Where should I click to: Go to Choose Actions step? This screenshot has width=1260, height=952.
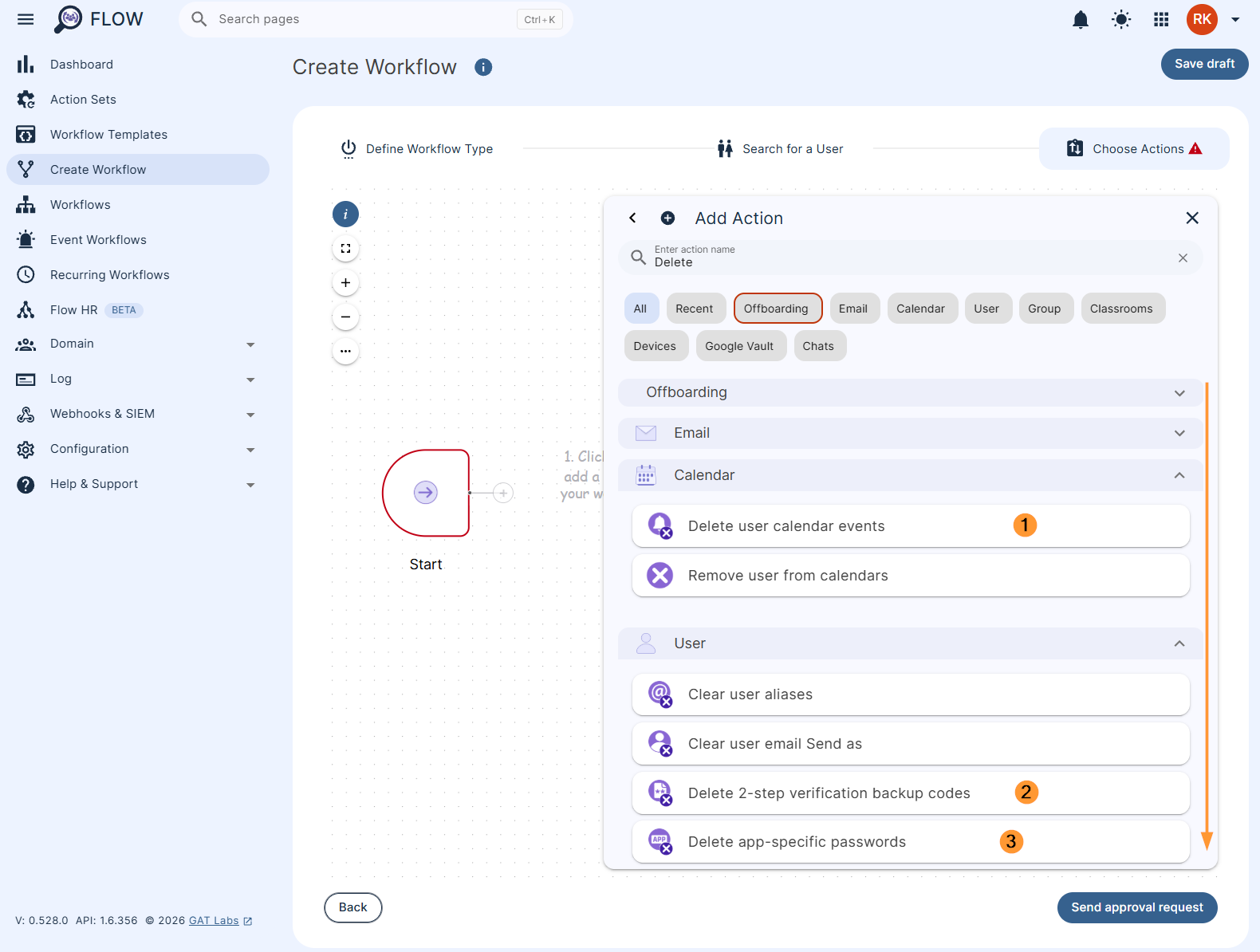point(1134,148)
